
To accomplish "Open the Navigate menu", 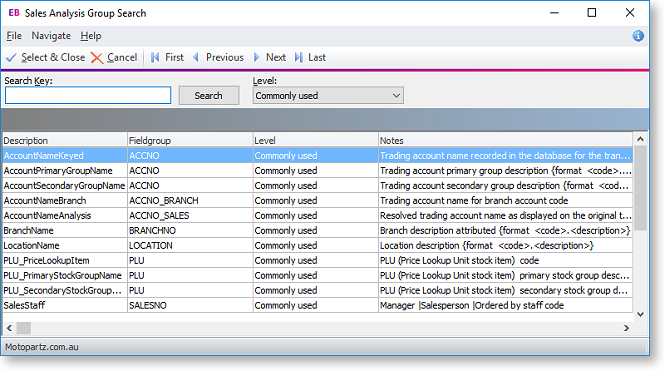I will pyautogui.click(x=51, y=36).
